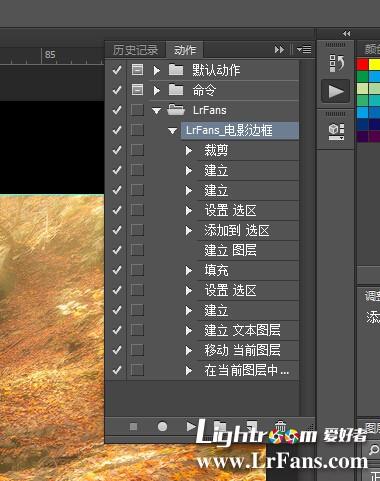Toggle dialog box for LrFans set
Viewport: 380px width, 481px height.
(137, 110)
